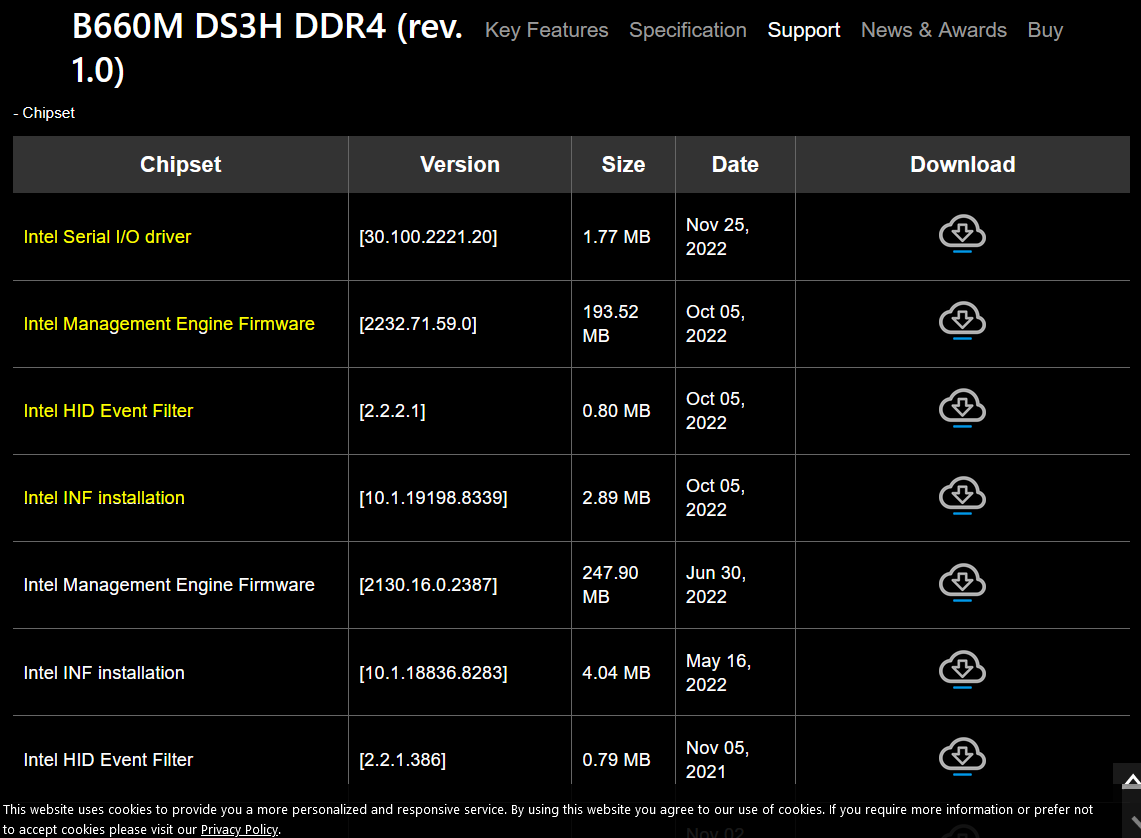
Task: Click the '- Chipset' section label
Action: click(x=44, y=113)
